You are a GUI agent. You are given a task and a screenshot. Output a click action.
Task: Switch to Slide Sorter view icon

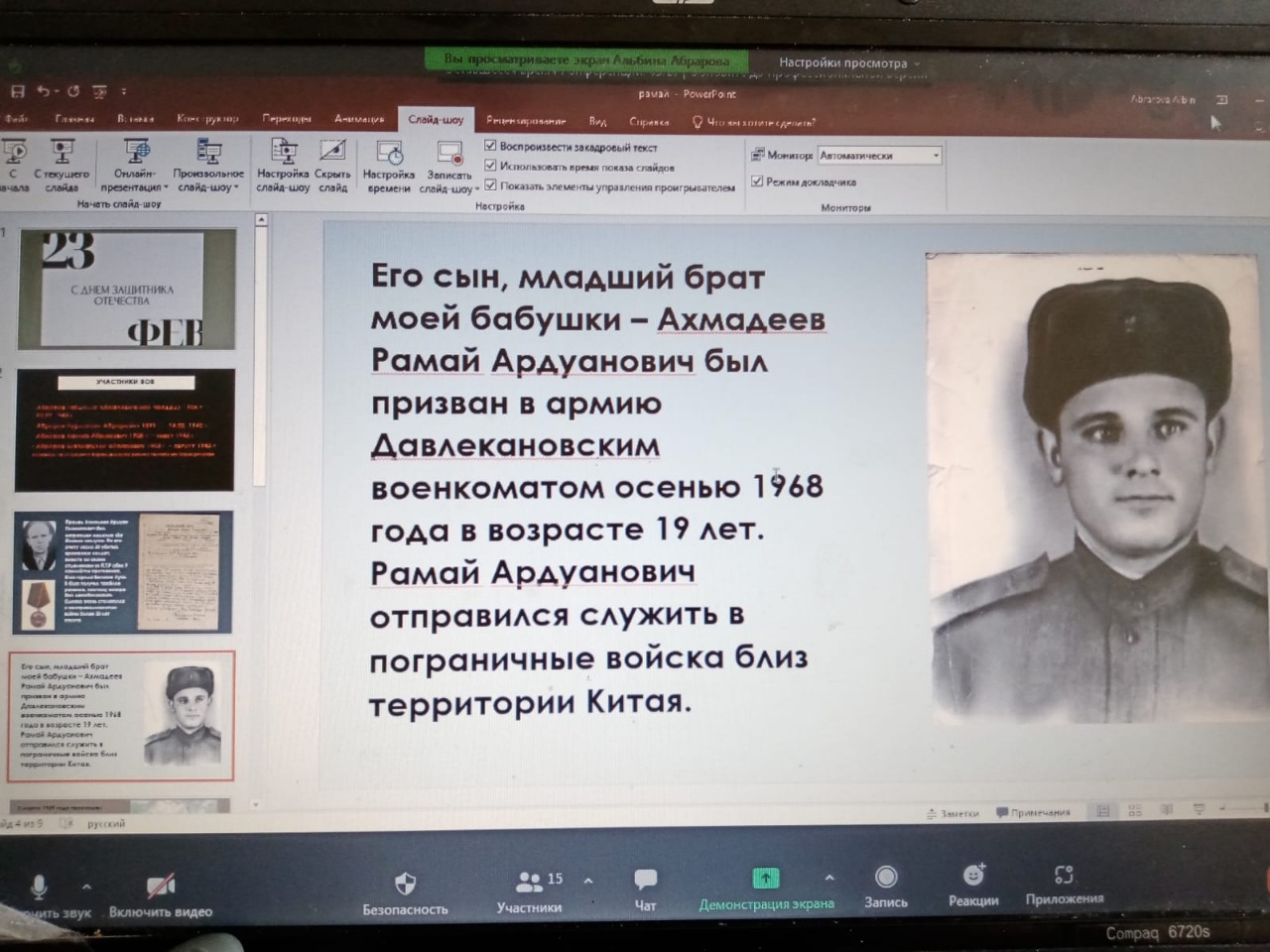[1135, 810]
